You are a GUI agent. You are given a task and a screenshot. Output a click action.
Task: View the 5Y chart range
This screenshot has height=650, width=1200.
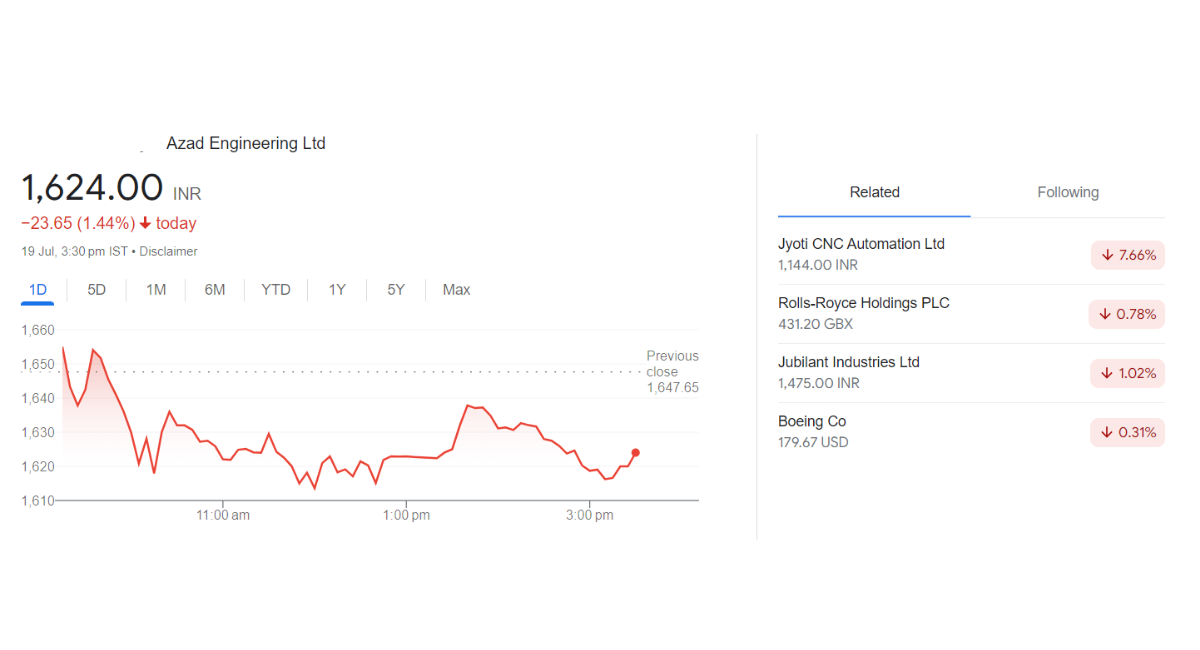coord(396,290)
